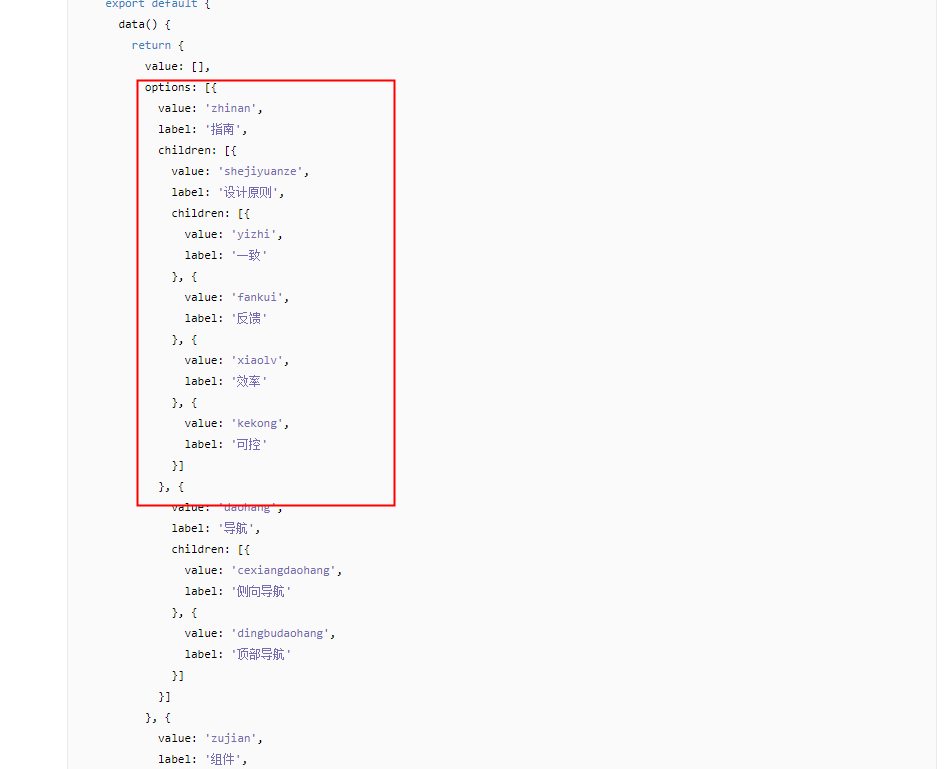944x769 pixels.
Task: Select the "value: []," line
Action: click(x=178, y=67)
